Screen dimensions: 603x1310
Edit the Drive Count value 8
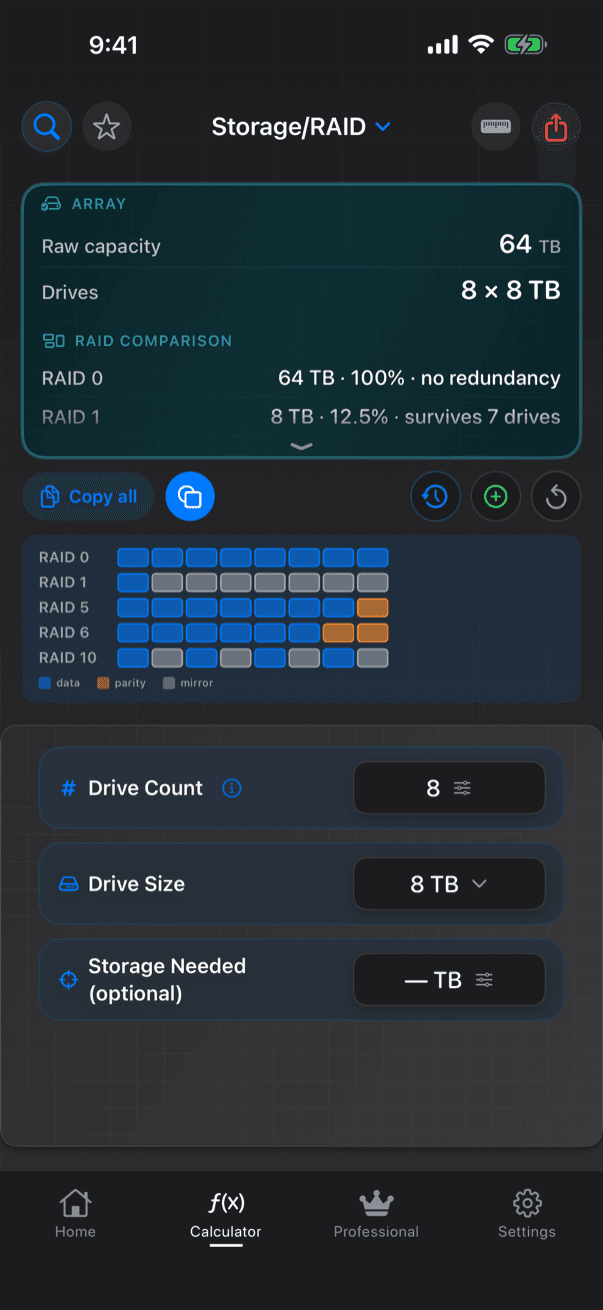[x=449, y=788]
